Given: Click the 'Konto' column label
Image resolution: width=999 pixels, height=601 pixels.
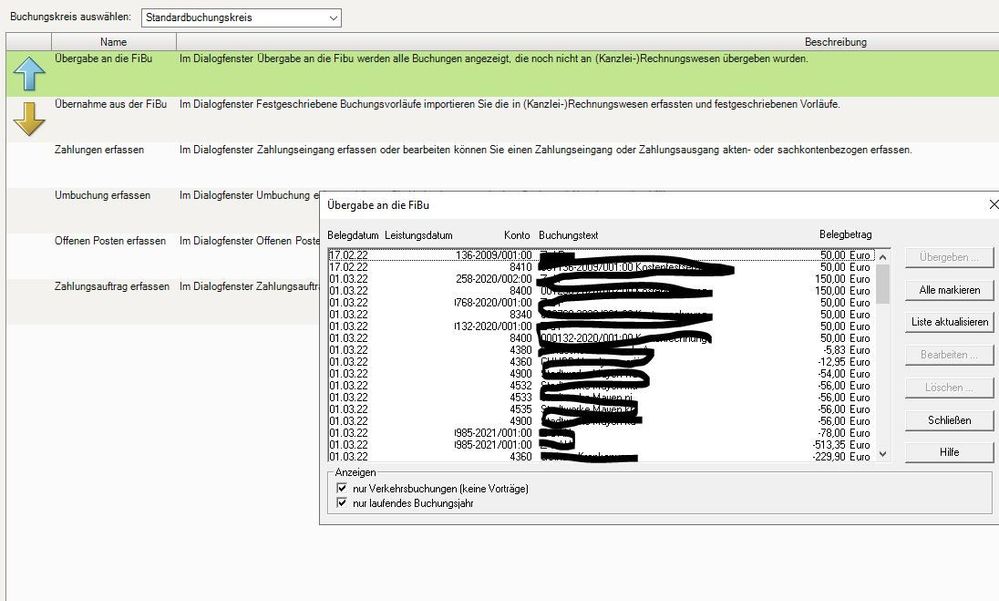Looking at the screenshot, I should (x=517, y=235).
